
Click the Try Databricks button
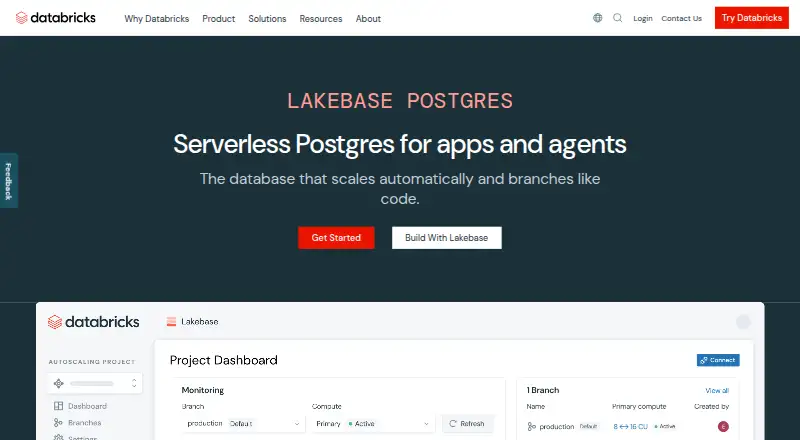coord(752,18)
